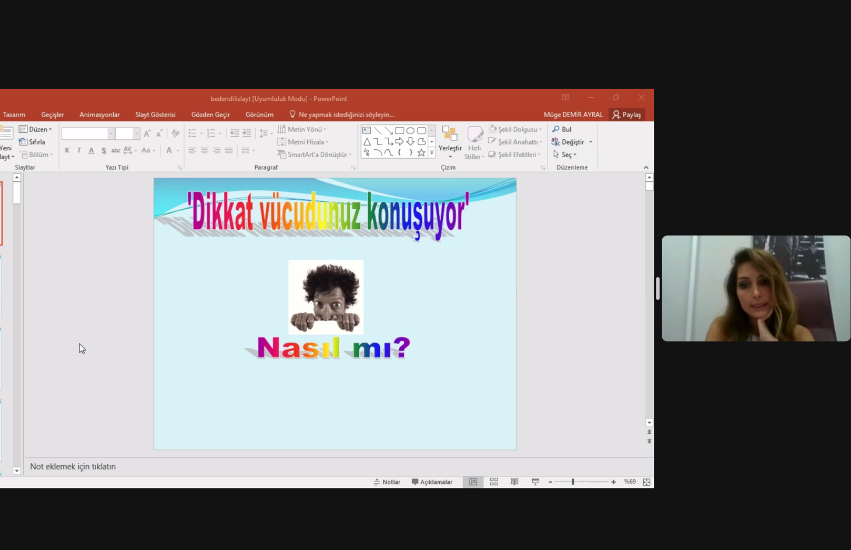
Task: Toggle bold (K) formatting
Action: pyautogui.click(x=67, y=150)
